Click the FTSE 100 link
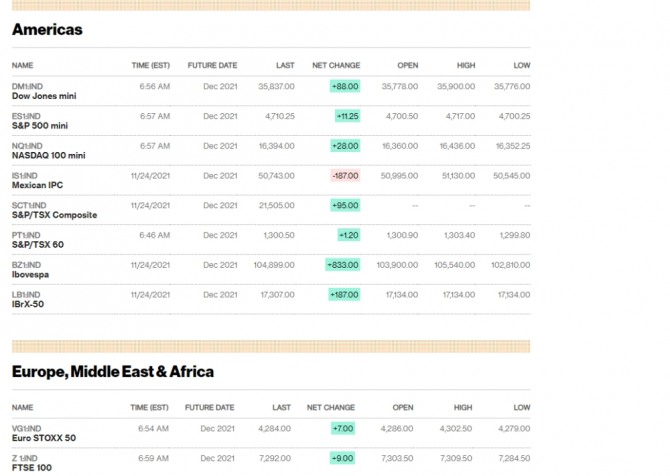 (x=31, y=467)
